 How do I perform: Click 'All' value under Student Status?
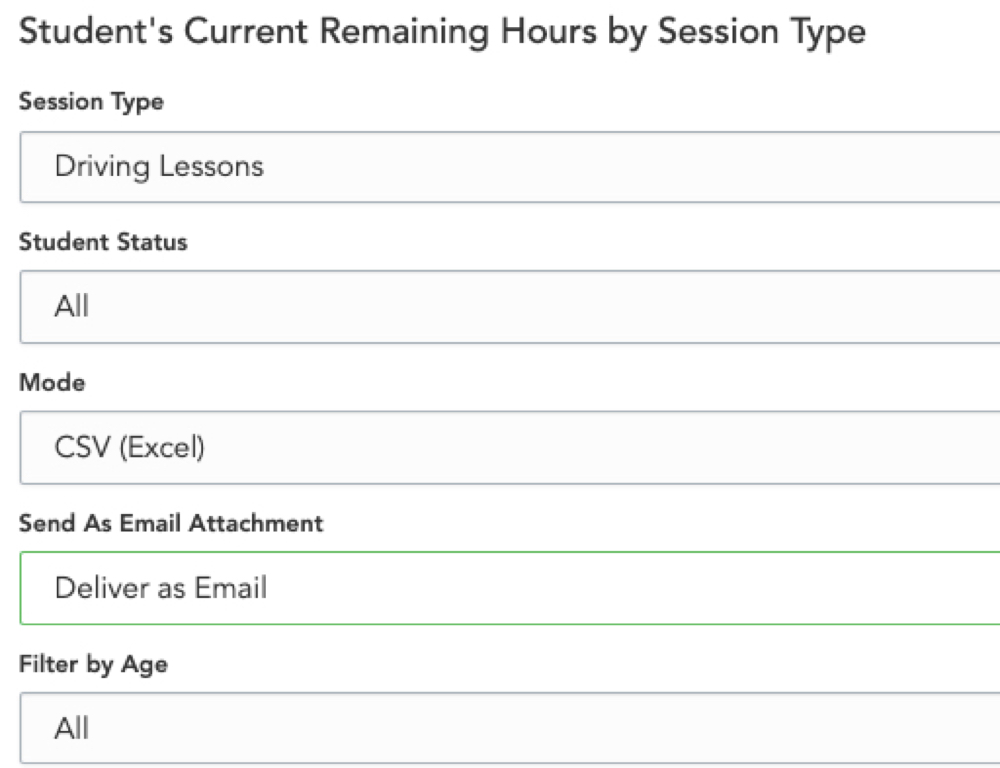coord(71,306)
